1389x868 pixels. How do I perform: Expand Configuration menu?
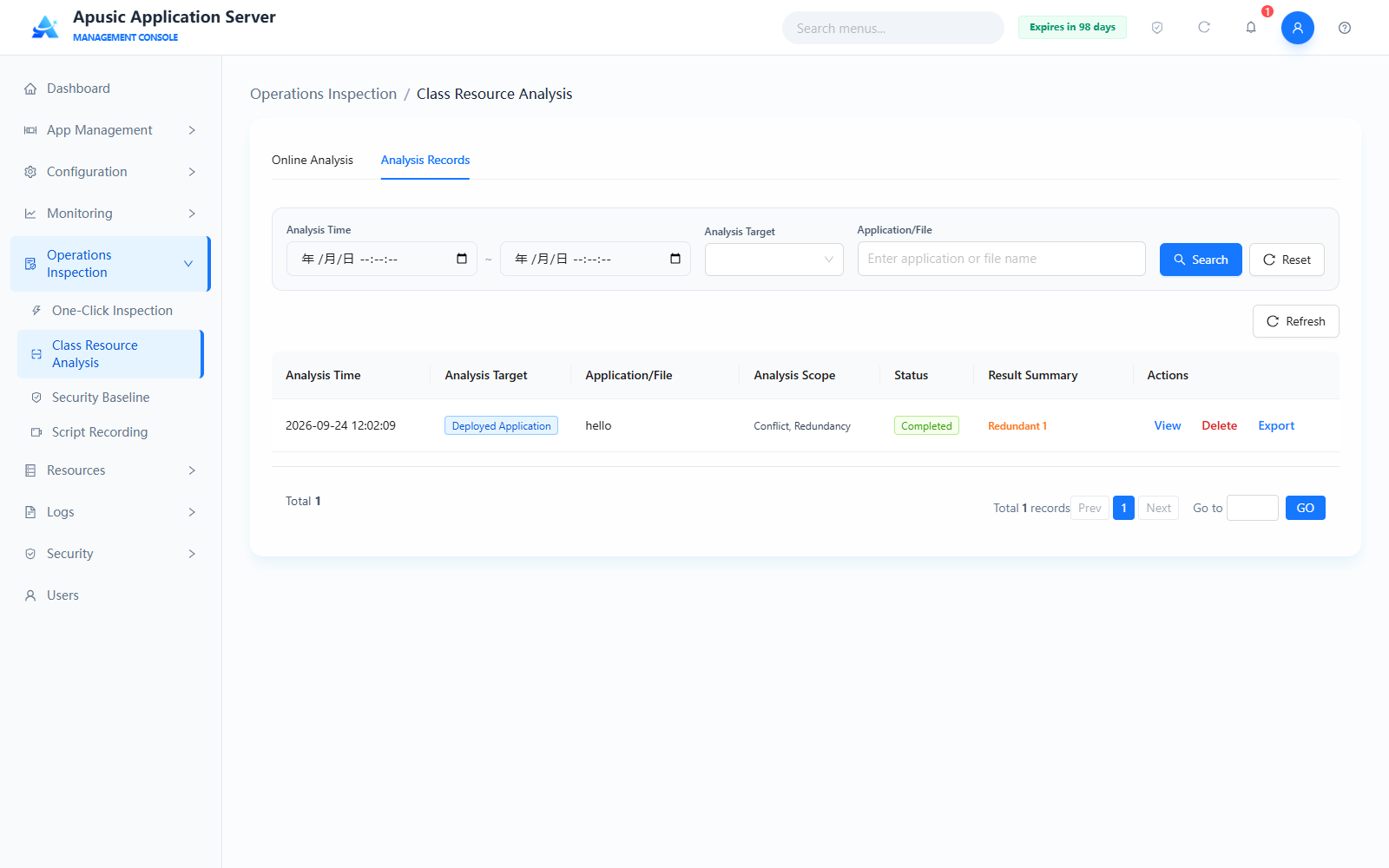pos(111,172)
